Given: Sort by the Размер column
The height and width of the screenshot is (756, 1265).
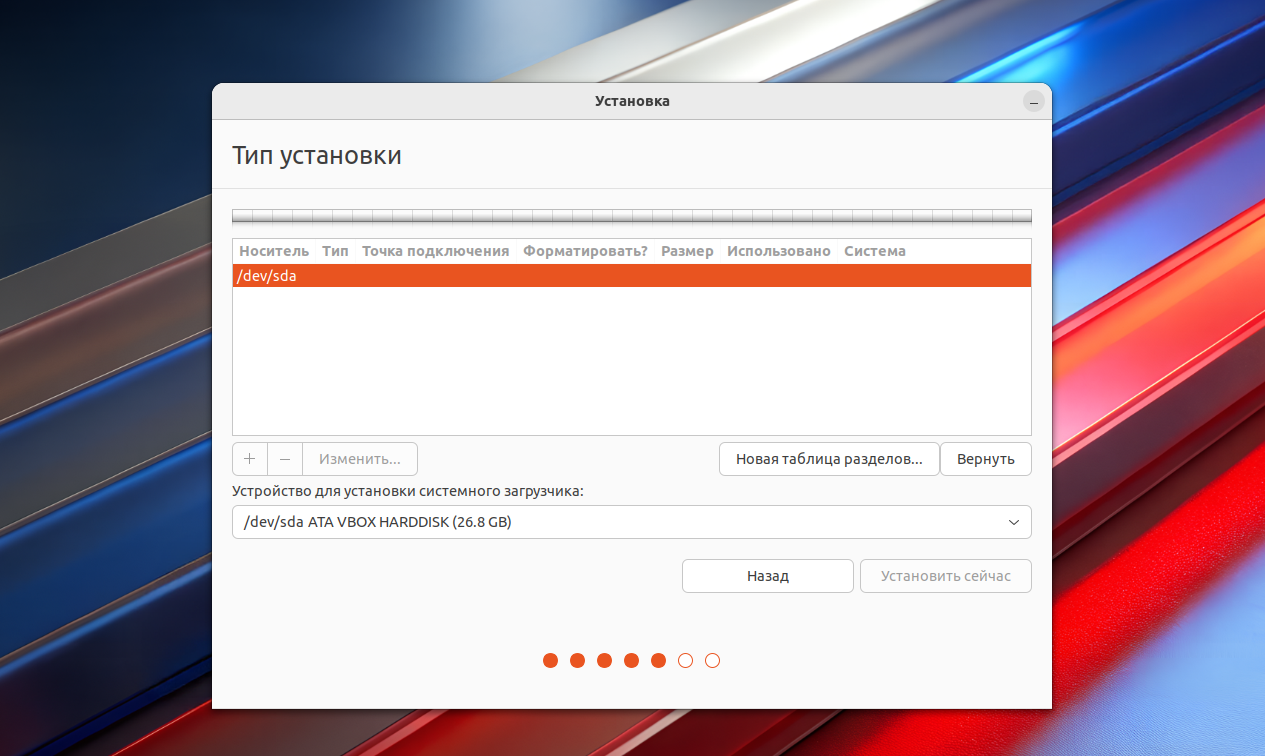Looking at the screenshot, I should tap(687, 251).
